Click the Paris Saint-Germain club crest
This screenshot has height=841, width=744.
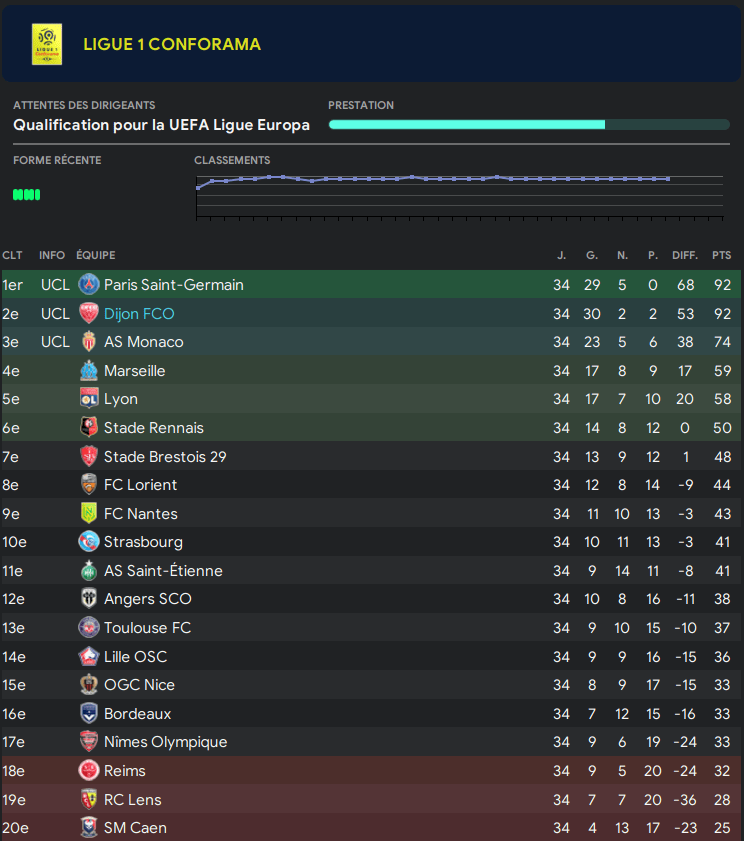pyautogui.click(x=89, y=285)
